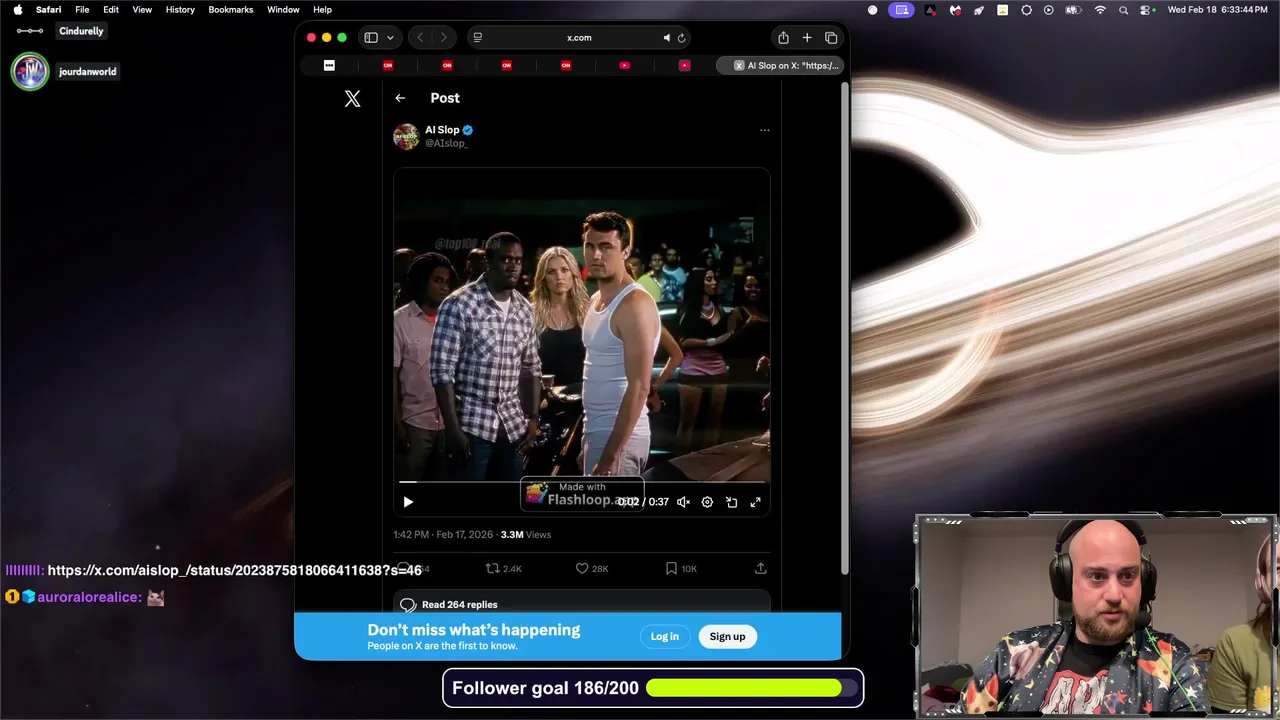Screen dimensions: 1280x720
Task: Click the @AIslop_ handle
Action: (446, 143)
